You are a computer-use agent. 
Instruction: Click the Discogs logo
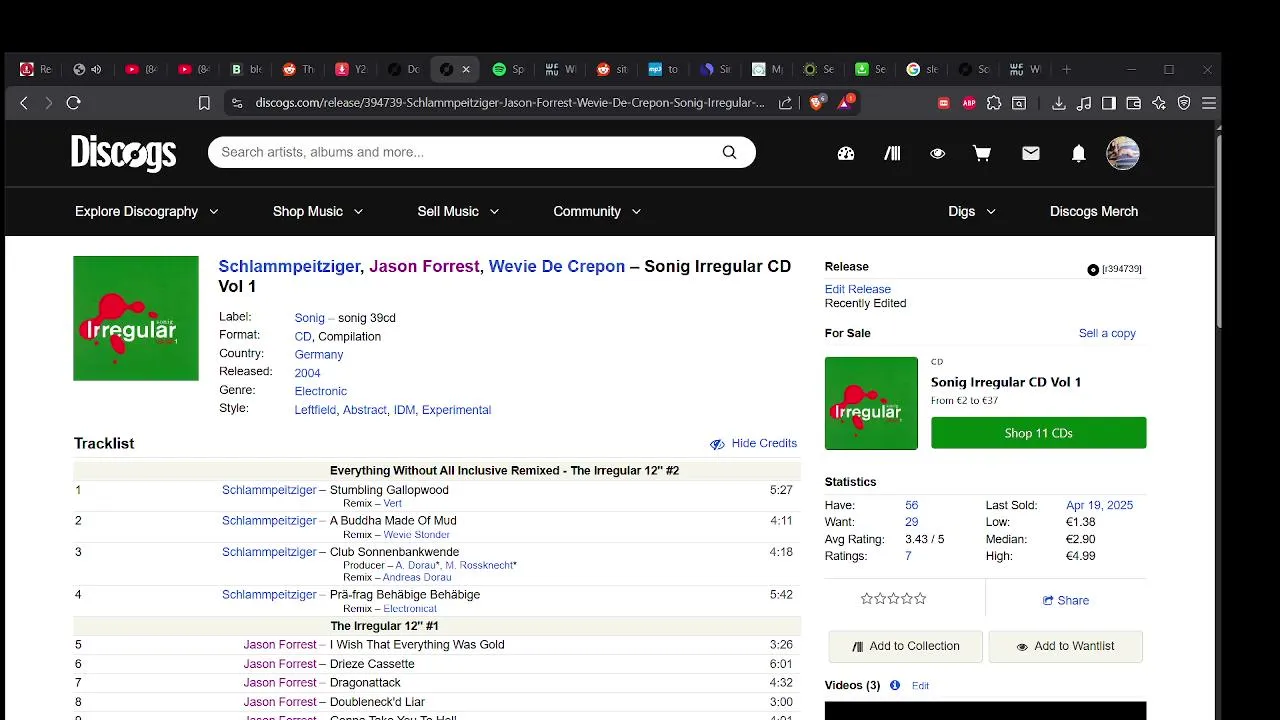point(123,153)
